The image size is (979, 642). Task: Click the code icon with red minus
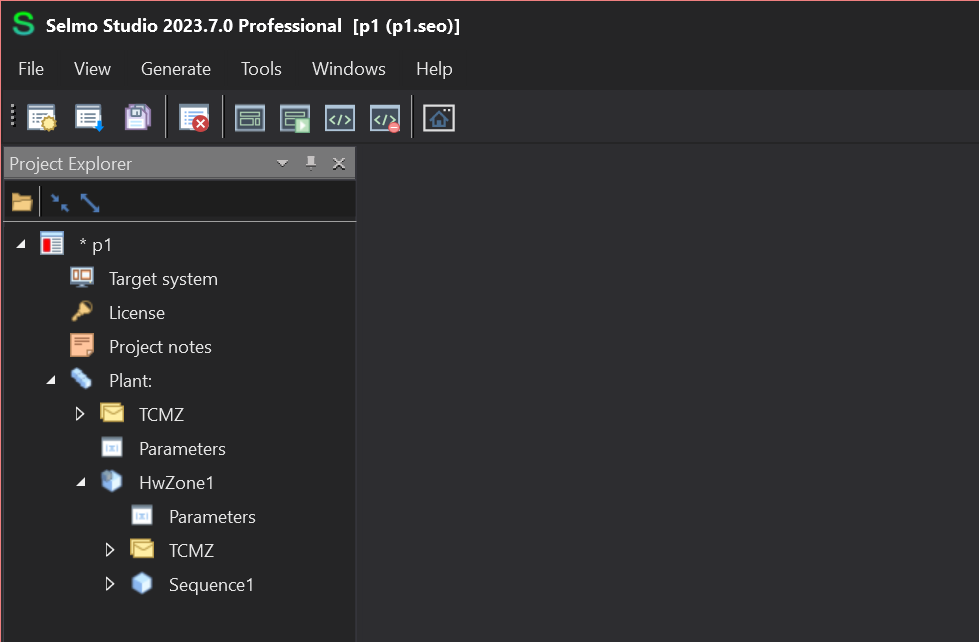click(x=385, y=118)
